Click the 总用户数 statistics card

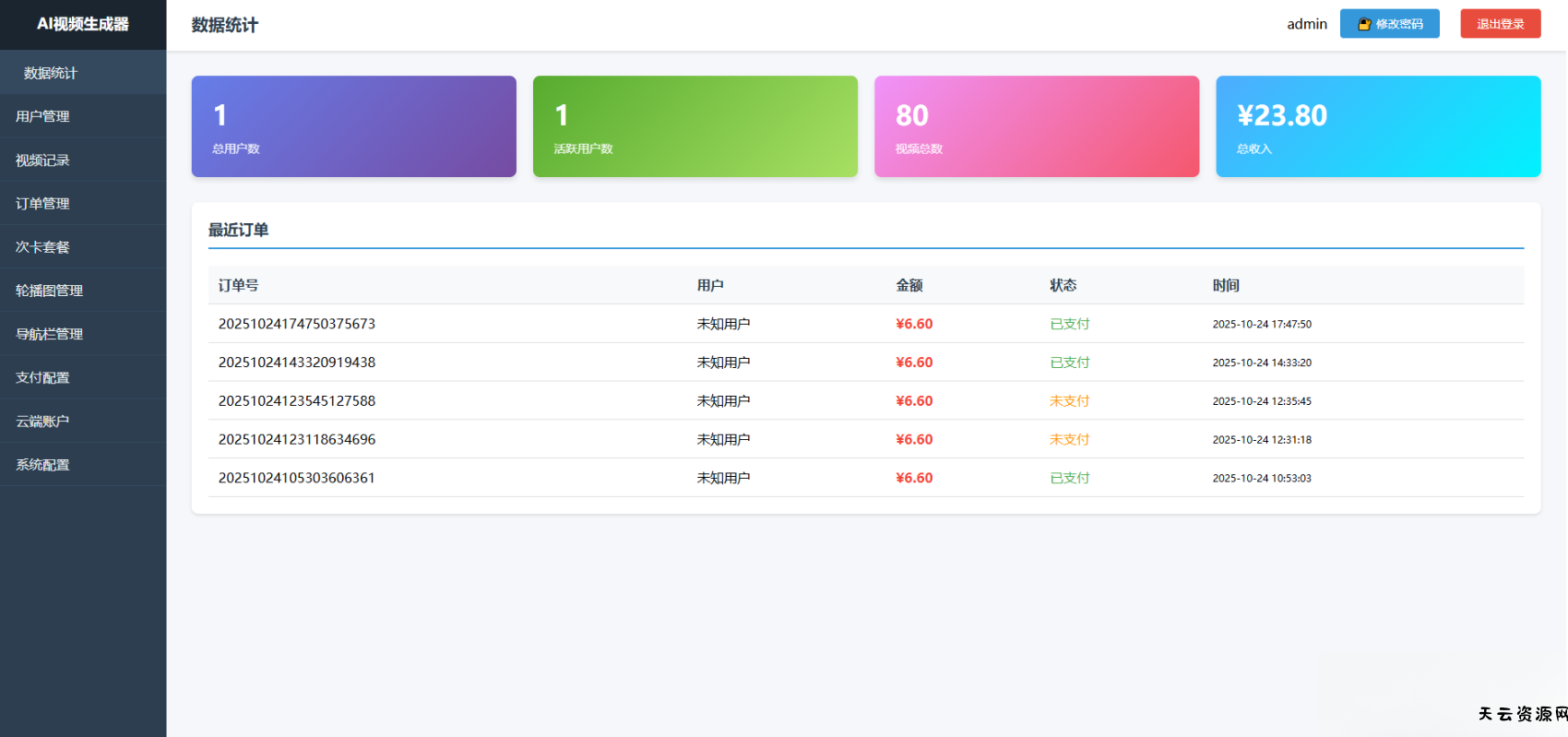click(x=353, y=126)
